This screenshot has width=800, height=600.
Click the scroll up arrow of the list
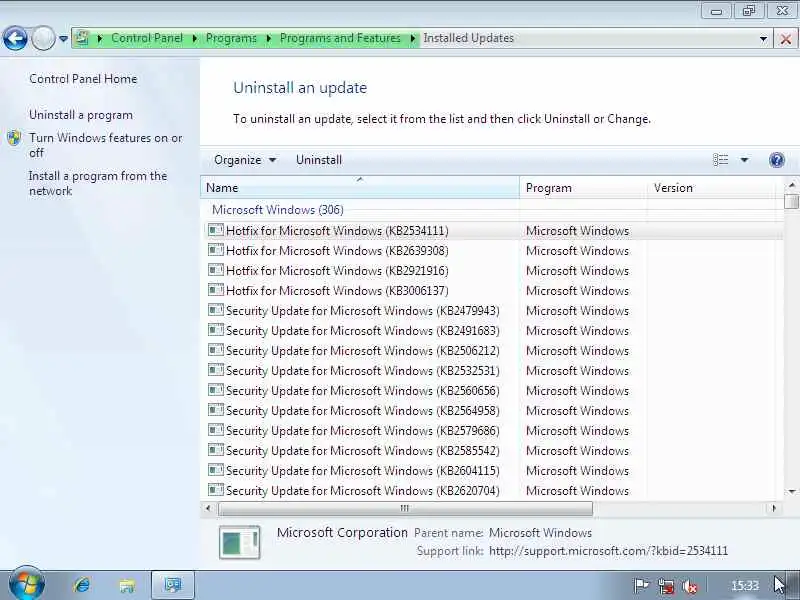coord(792,185)
